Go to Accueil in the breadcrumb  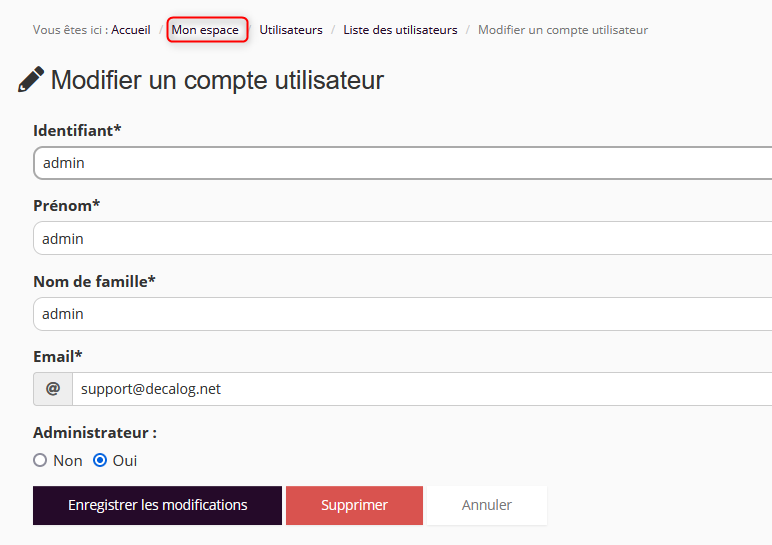(x=131, y=30)
